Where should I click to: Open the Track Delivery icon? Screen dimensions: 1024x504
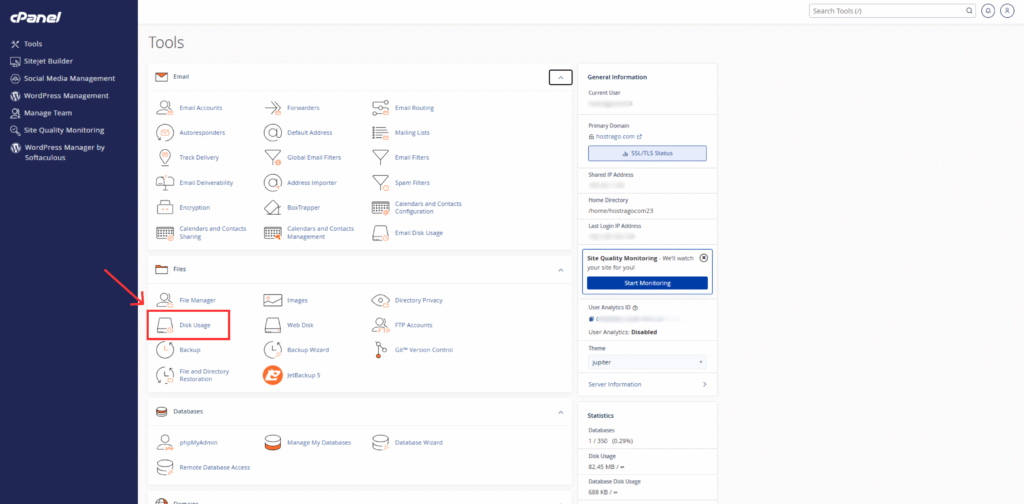pyautogui.click(x=164, y=157)
